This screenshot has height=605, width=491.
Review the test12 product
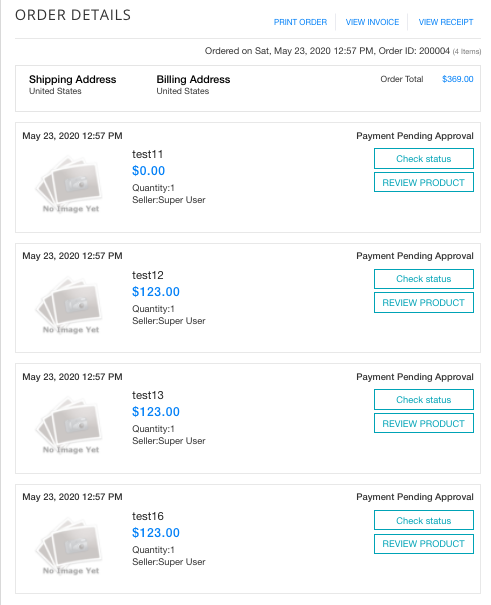424,303
